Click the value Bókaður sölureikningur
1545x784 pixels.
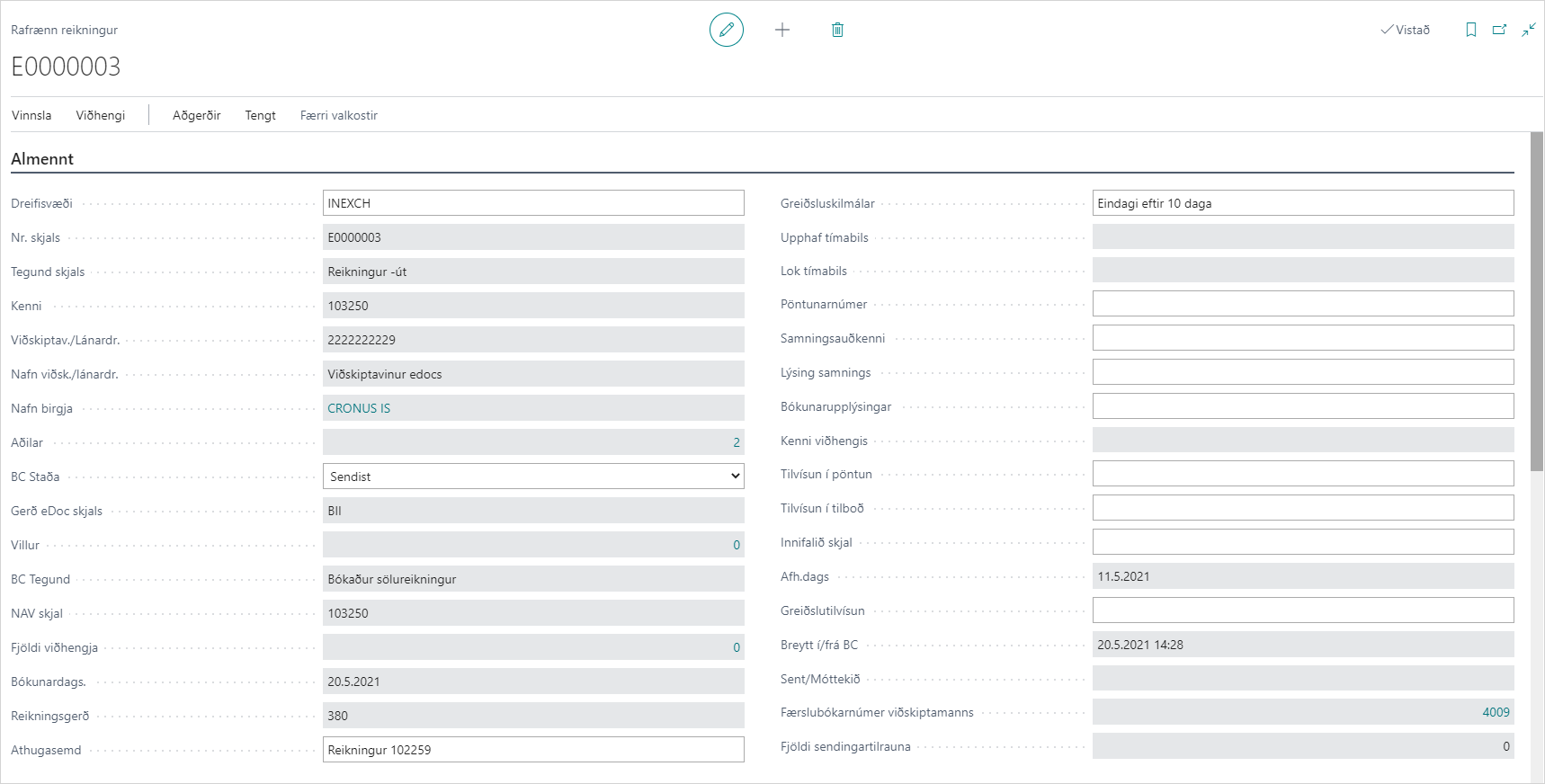(x=533, y=579)
